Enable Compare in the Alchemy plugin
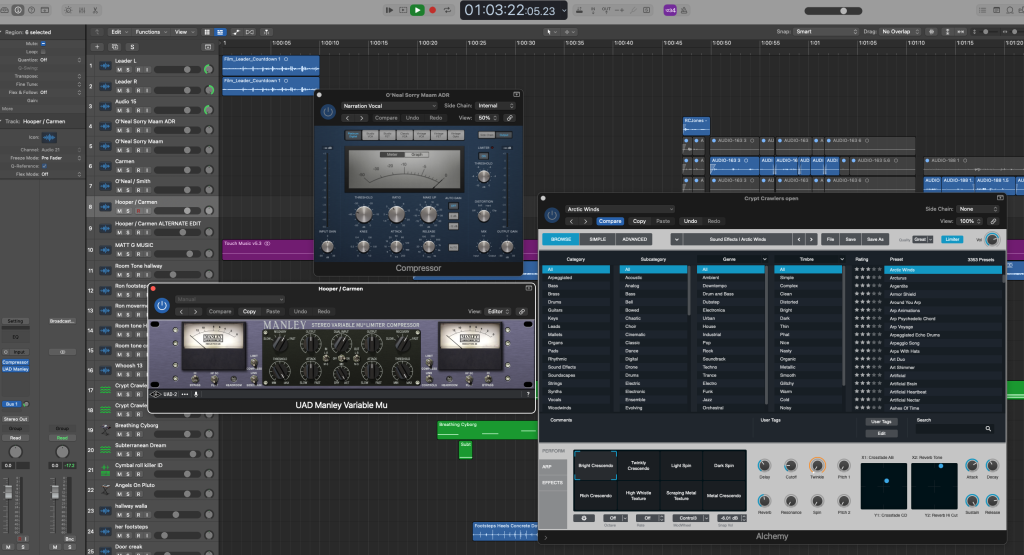The width and height of the screenshot is (1024, 555). pos(609,221)
